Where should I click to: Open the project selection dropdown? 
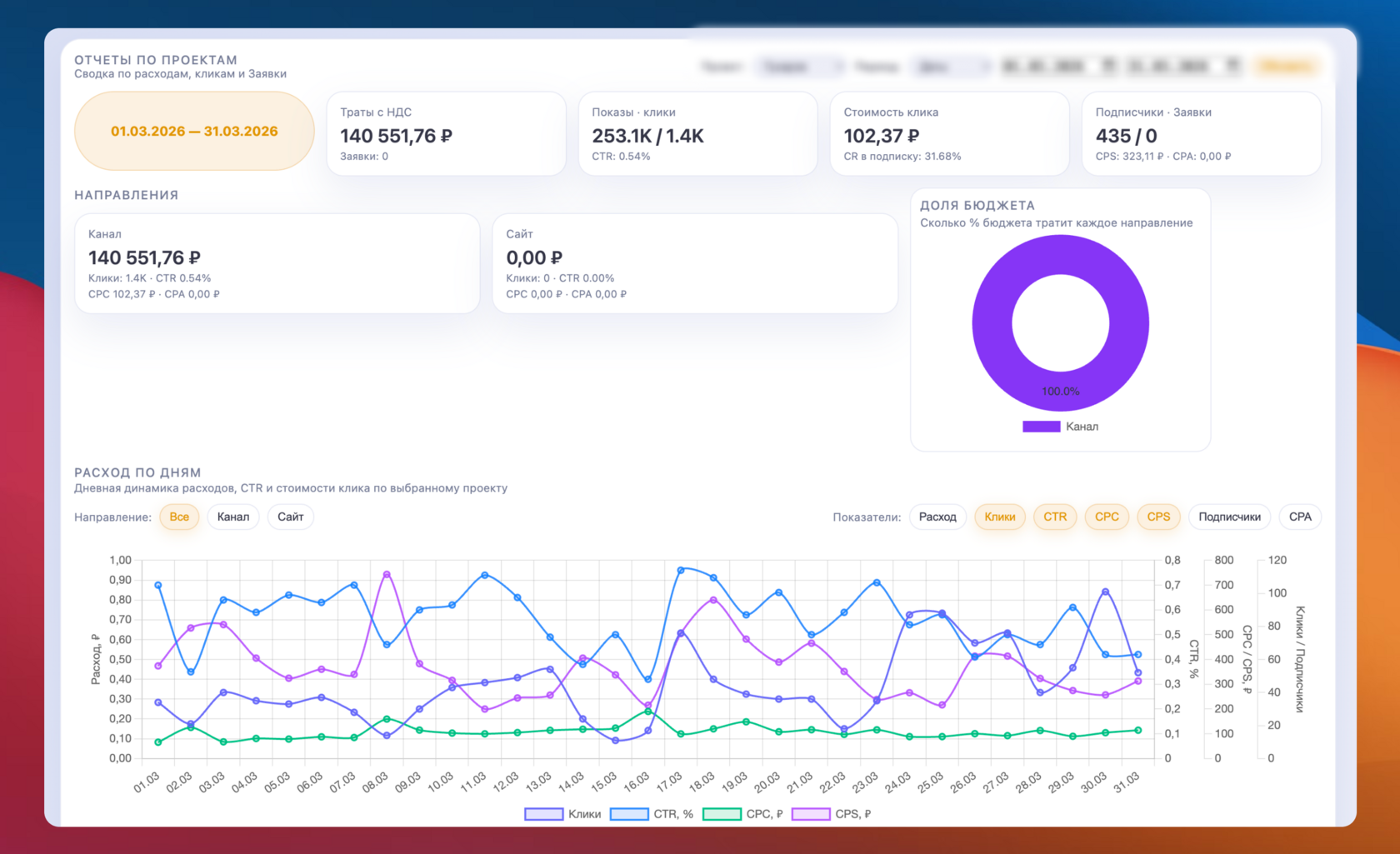tap(799, 67)
